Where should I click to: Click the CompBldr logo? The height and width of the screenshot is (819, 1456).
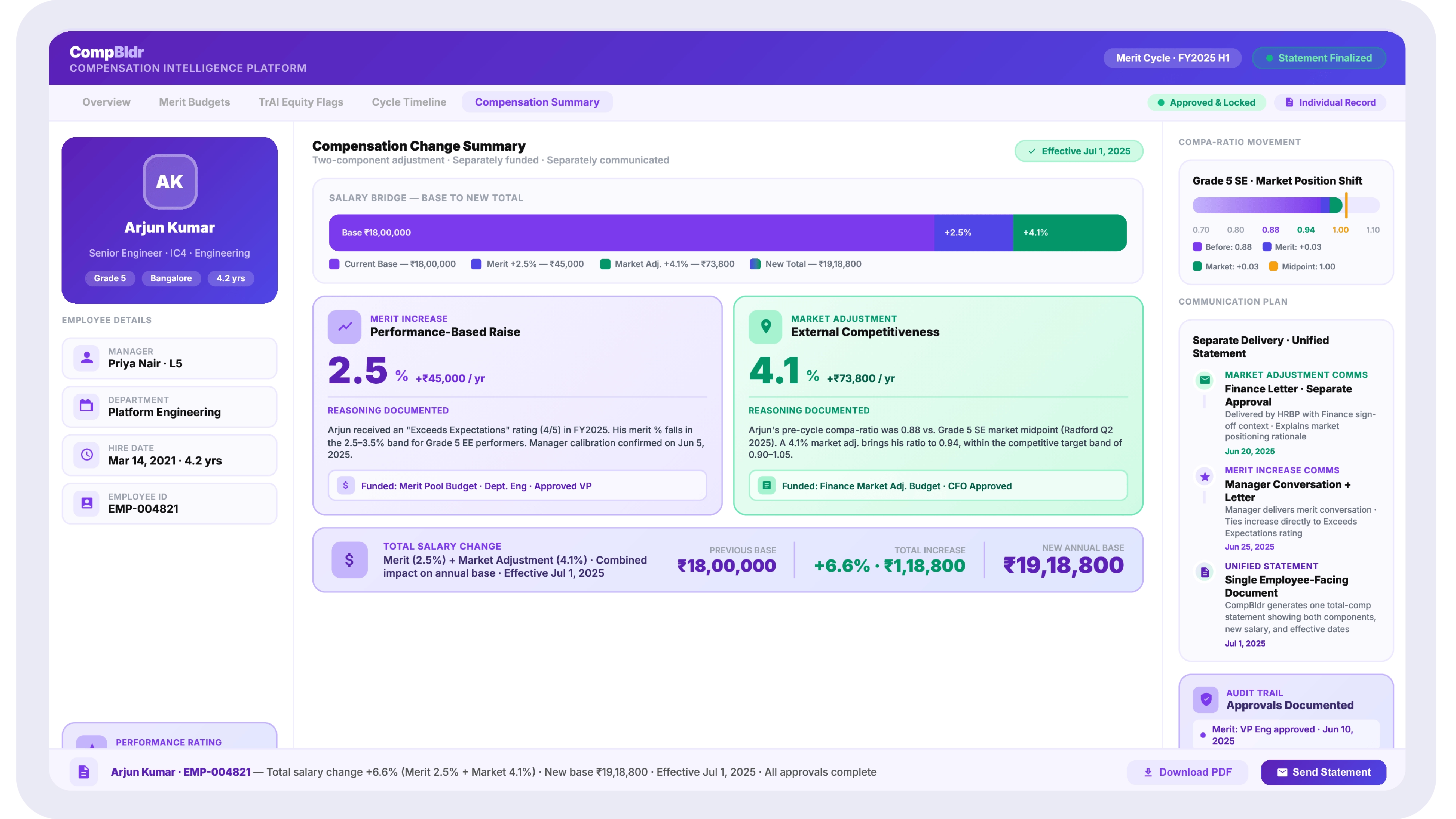(x=107, y=52)
